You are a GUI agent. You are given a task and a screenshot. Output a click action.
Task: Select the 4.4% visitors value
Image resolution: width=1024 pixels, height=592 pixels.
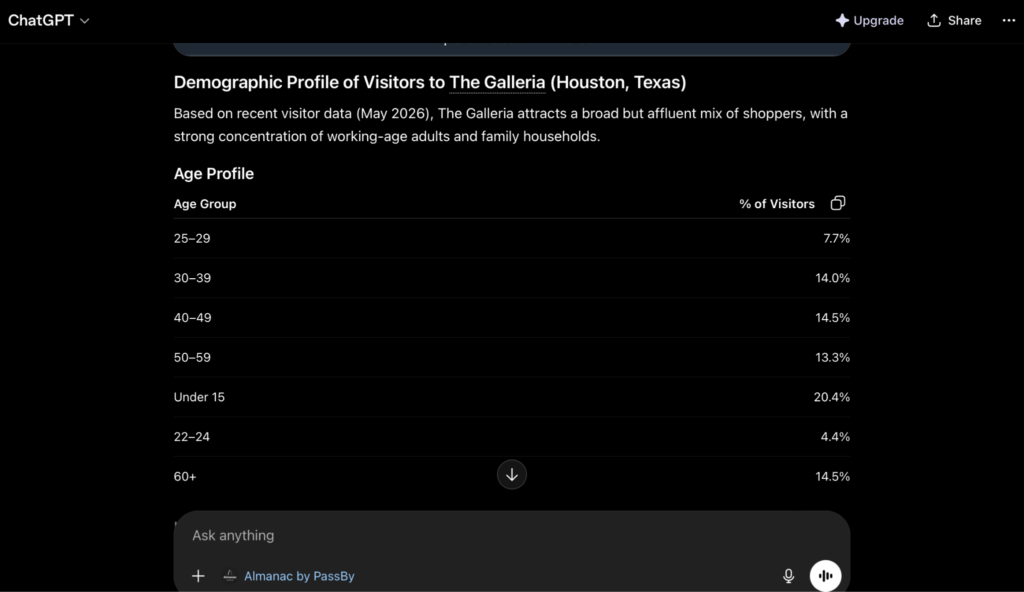[x=835, y=436]
